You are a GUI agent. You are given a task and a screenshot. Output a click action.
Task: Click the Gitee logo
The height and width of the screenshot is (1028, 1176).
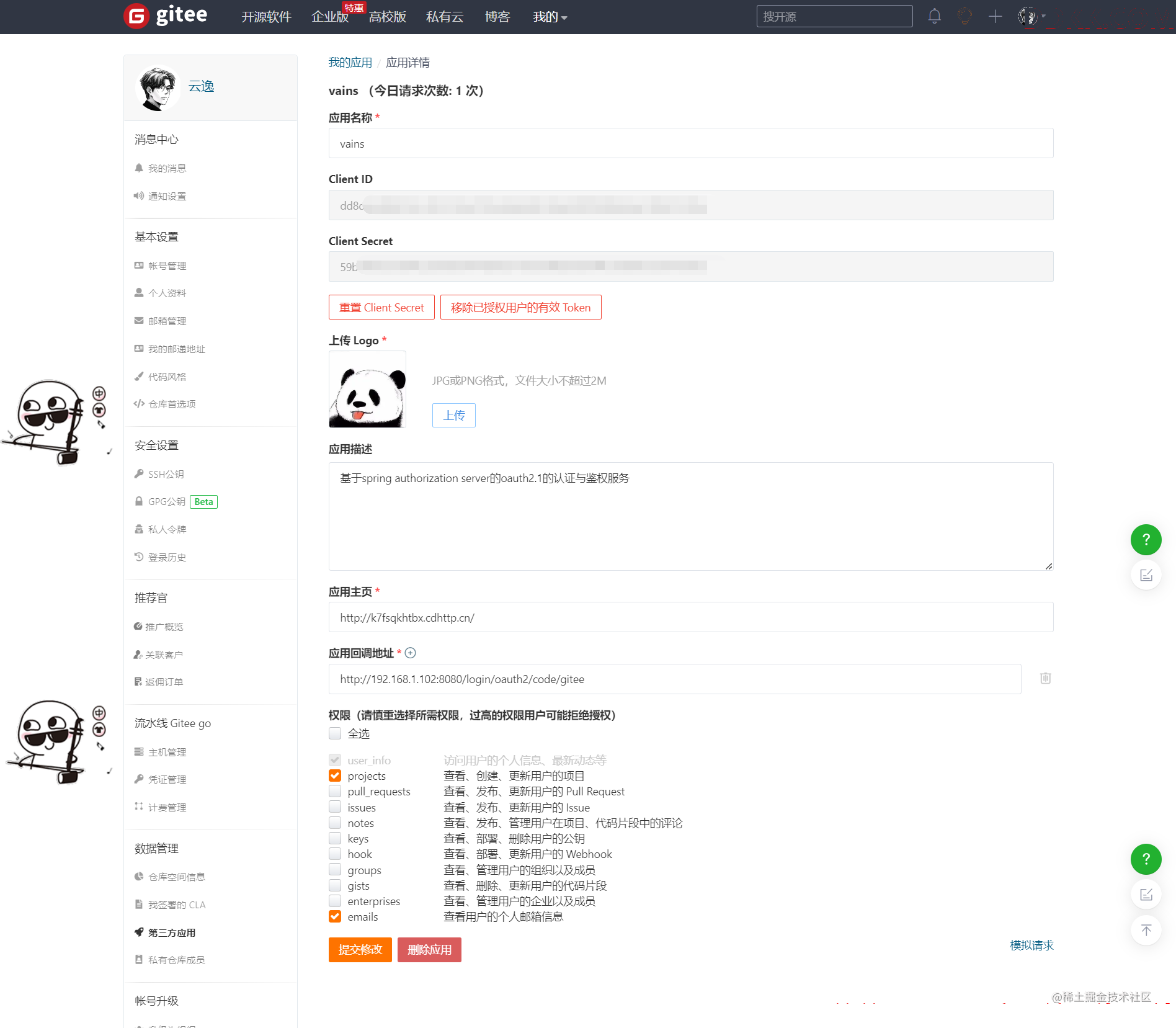click(166, 16)
